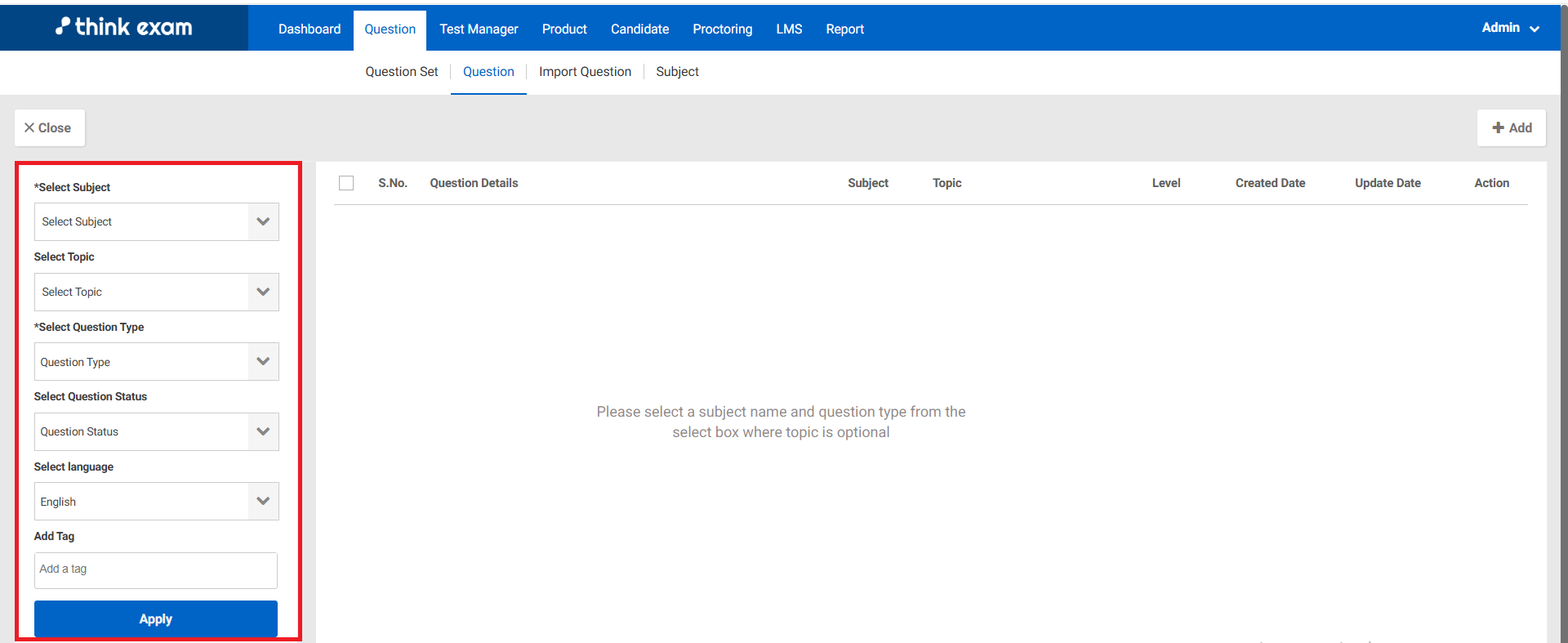The width and height of the screenshot is (1568, 643).
Task: Open the Question Type dropdown
Action: 156,362
